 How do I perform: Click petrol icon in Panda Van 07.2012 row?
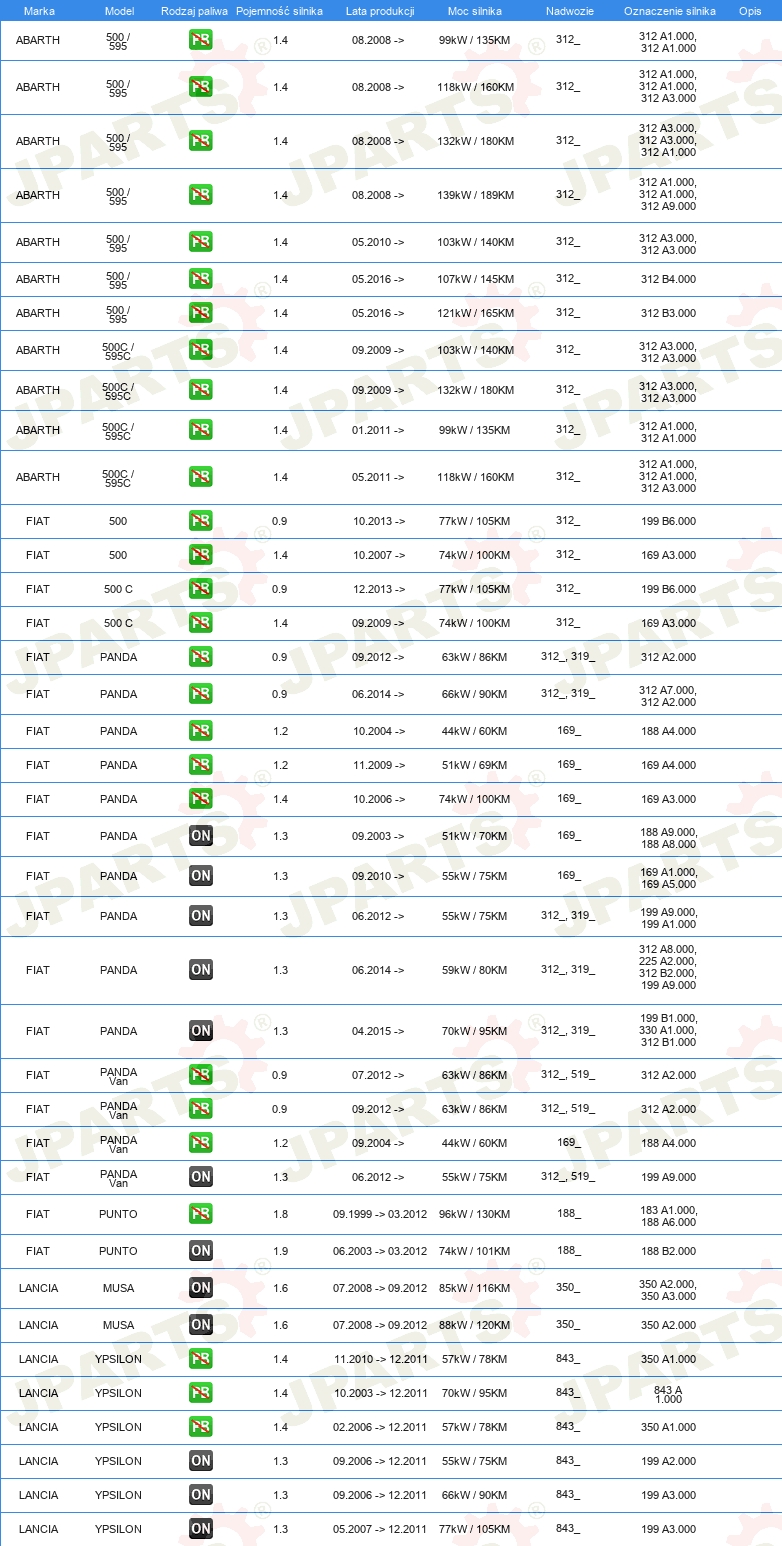click(201, 1075)
